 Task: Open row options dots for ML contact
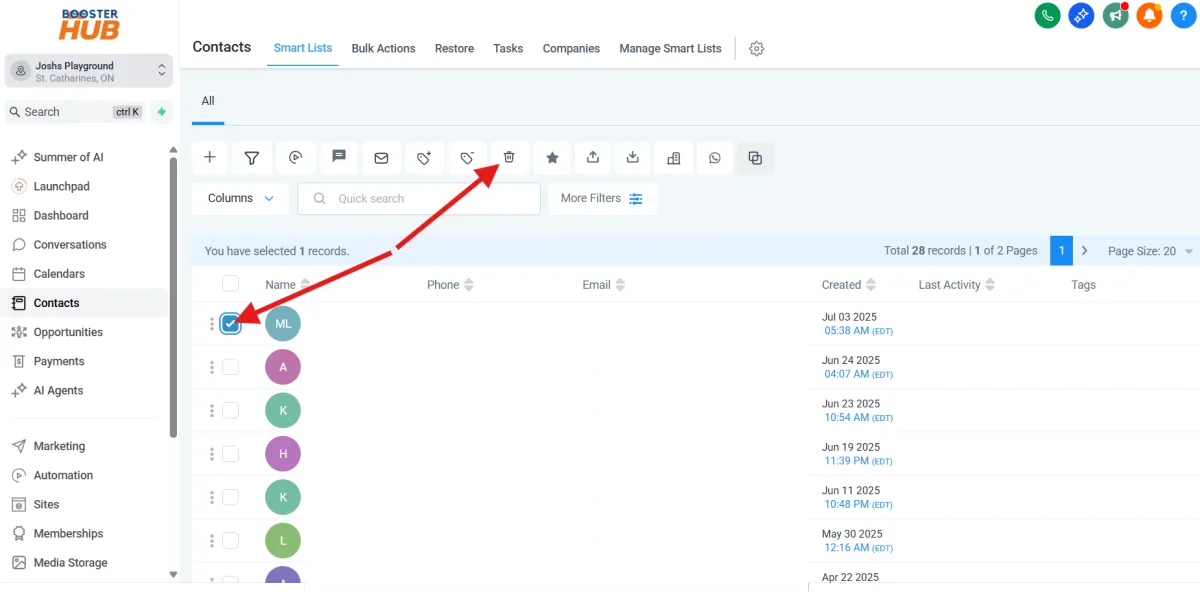212,324
